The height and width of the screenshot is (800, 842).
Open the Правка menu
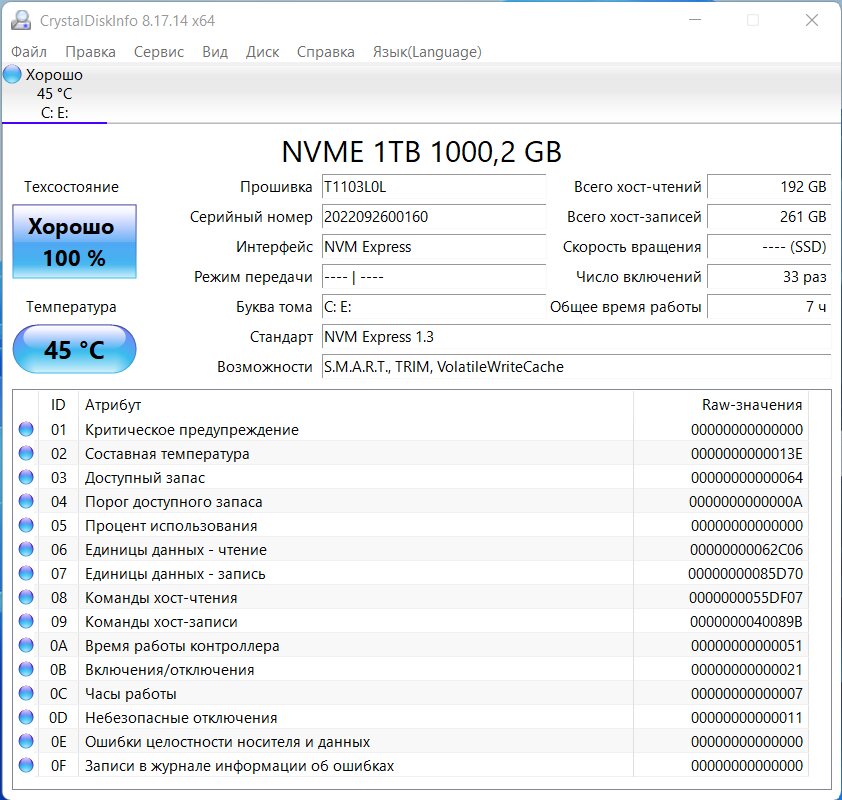90,52
